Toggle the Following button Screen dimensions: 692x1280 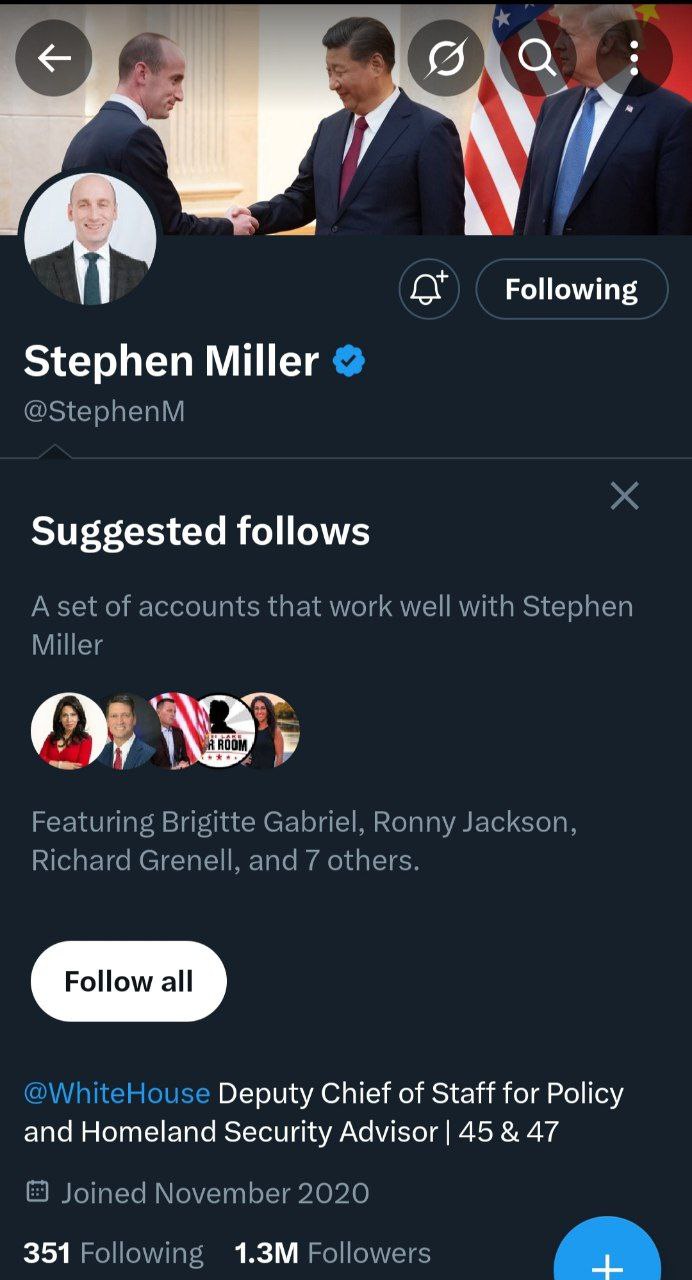571,290
